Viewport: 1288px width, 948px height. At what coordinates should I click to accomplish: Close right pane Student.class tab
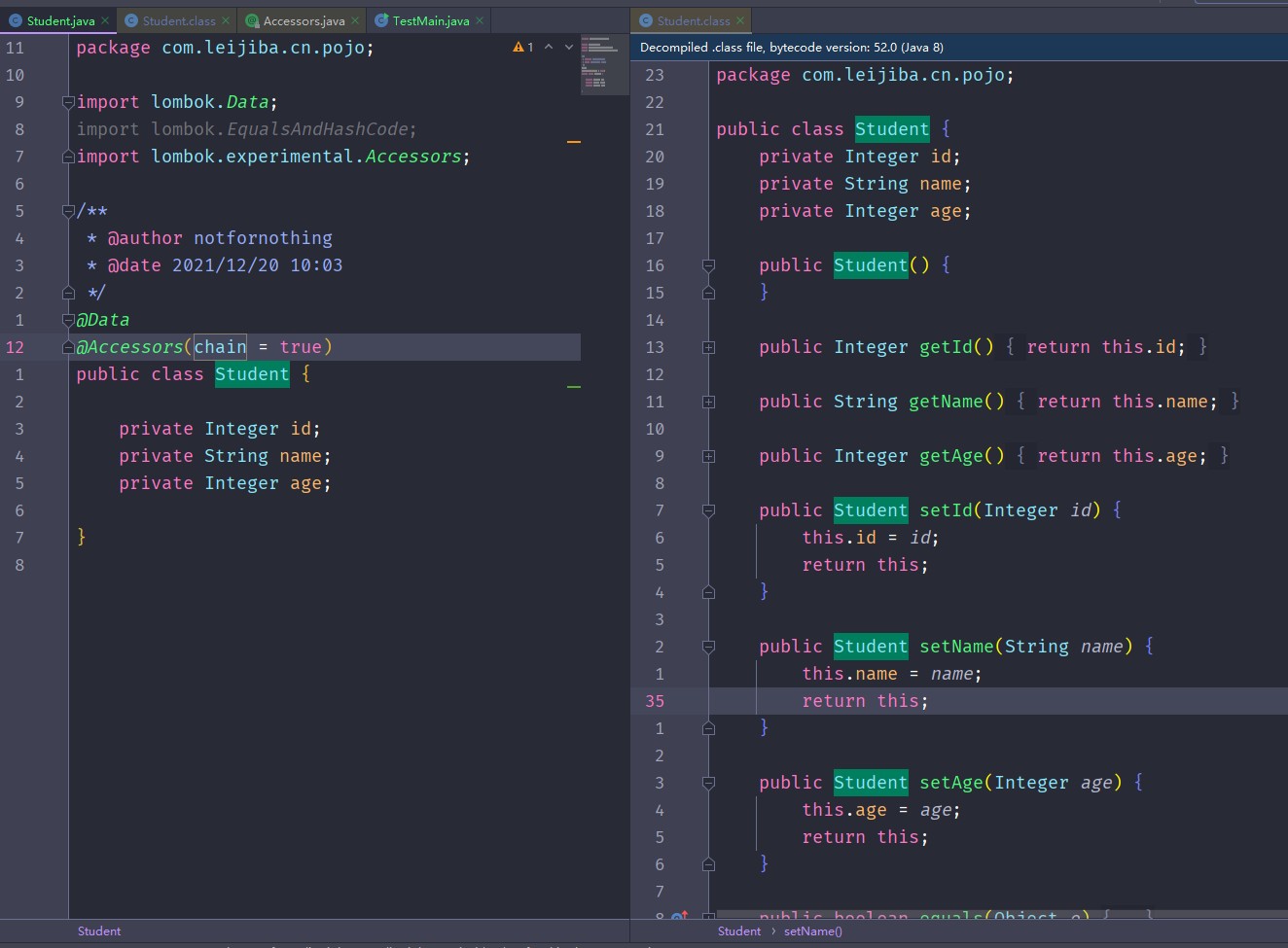coord(740,20)
